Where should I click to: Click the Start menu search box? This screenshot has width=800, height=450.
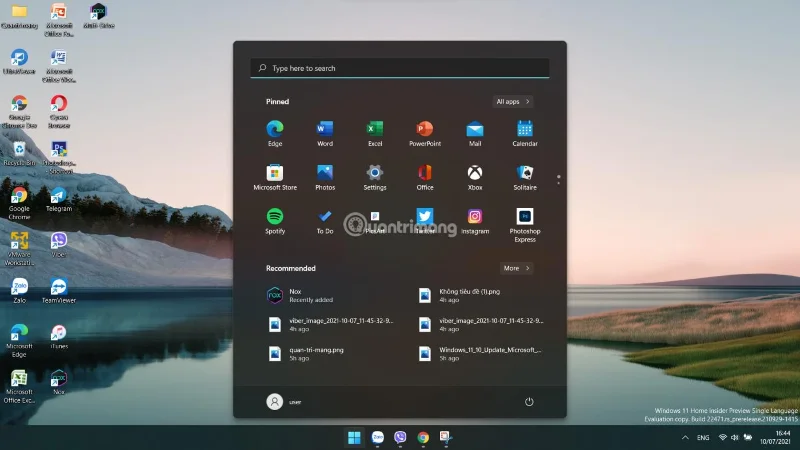click(x=399, y=68)
